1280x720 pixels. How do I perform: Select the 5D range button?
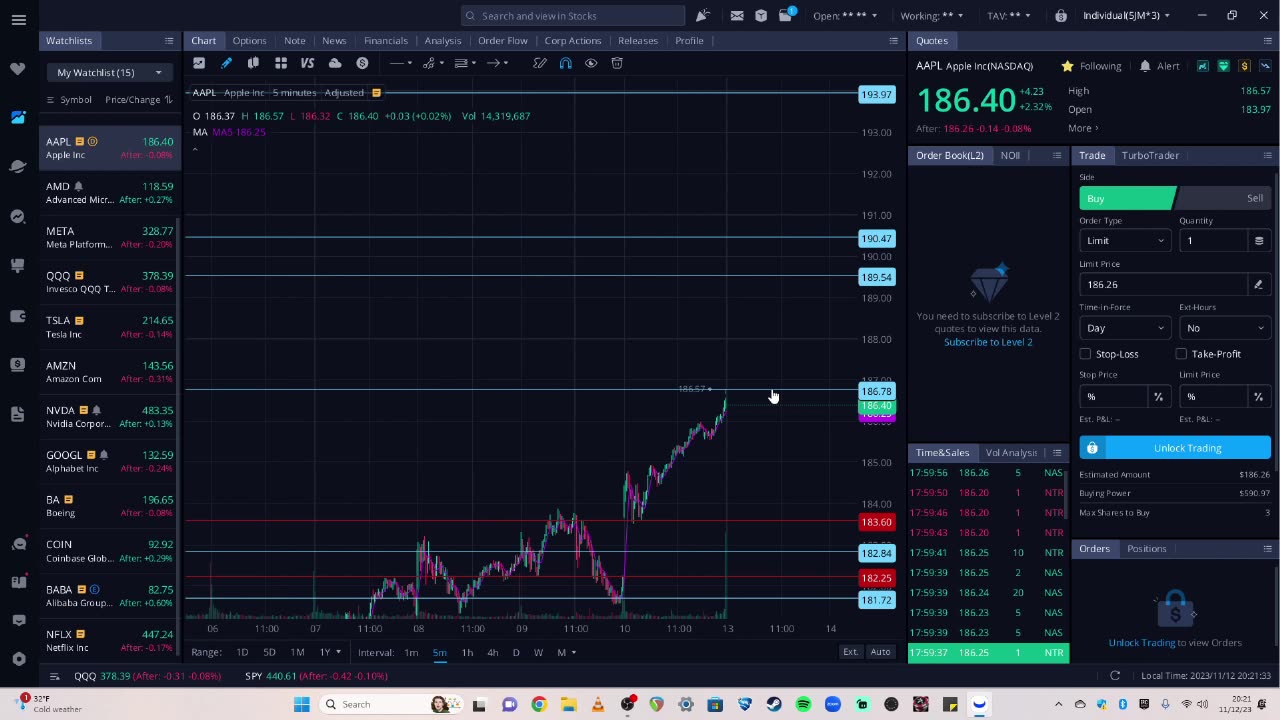coord(269,652)
